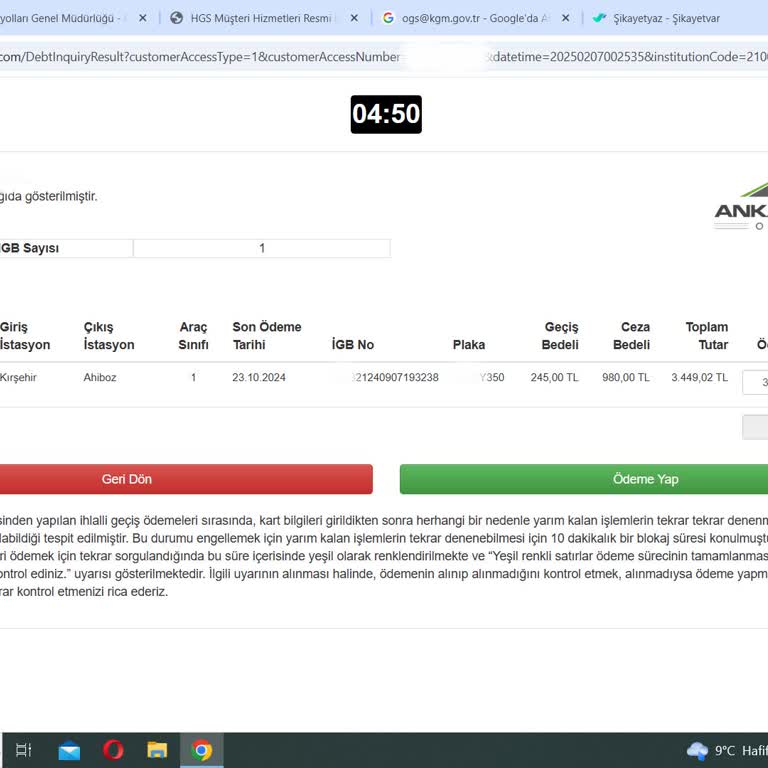Click the Geçiş Bedeli column header
The height and width of the screenshot is (768, 768).
[x=560, y=336]
